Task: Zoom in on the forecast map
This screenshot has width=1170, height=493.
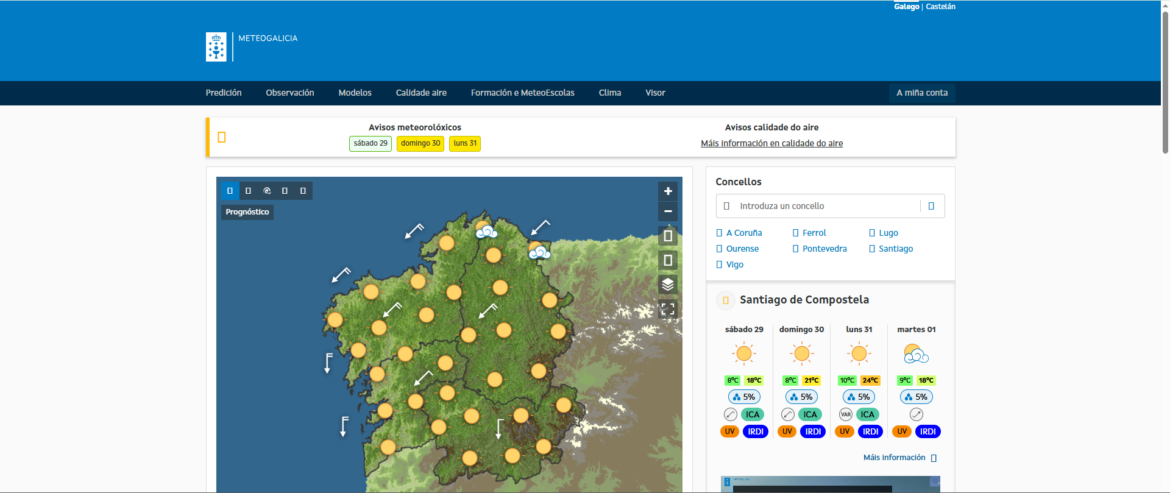Action: (668, 191)
